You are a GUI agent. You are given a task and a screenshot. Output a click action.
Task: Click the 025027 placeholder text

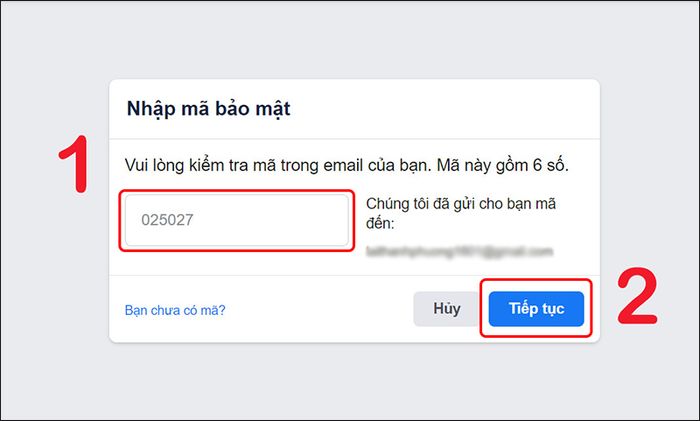click(167, 220)
